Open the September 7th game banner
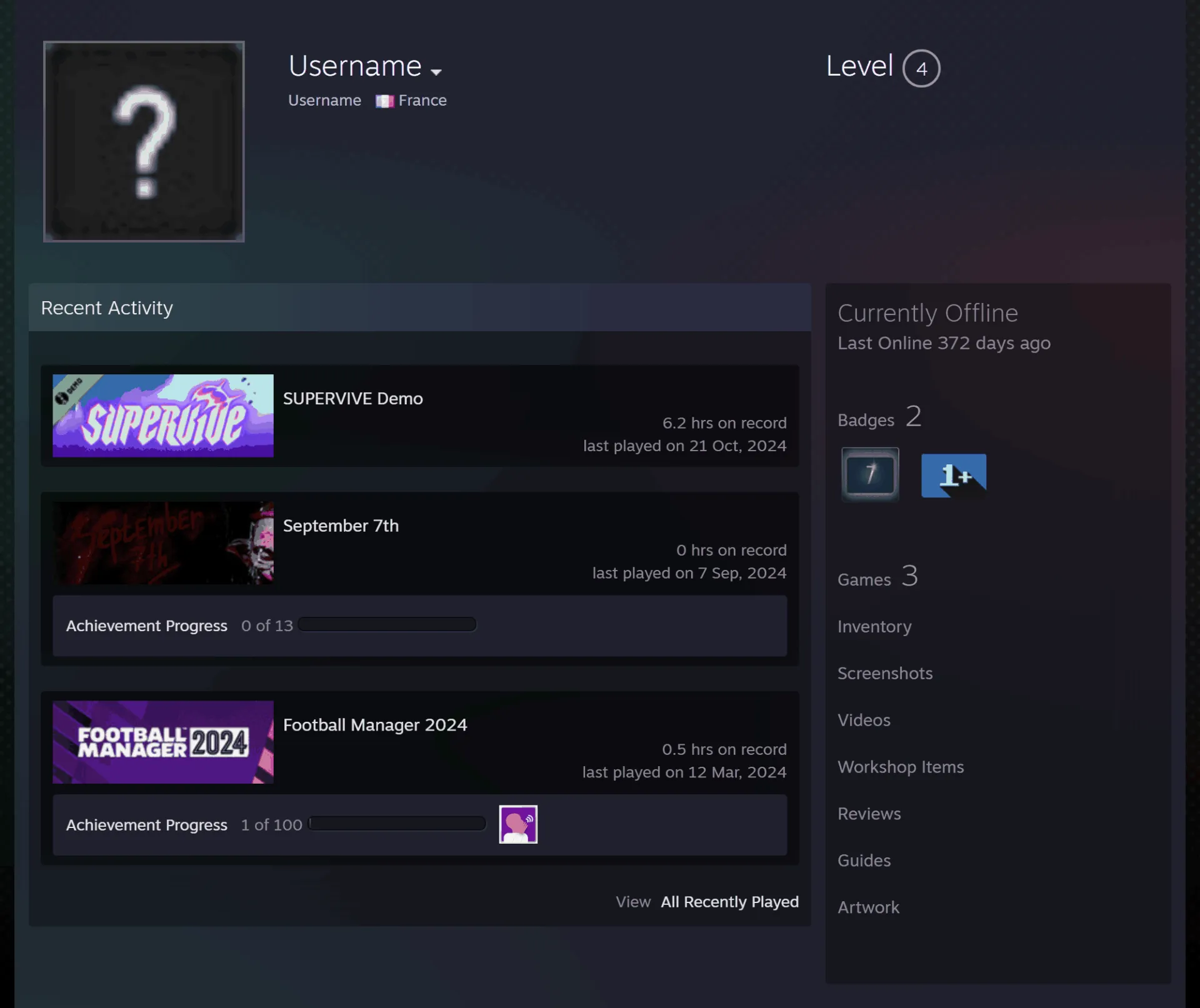1200x1008 pixels. click(x=163, y=543)
